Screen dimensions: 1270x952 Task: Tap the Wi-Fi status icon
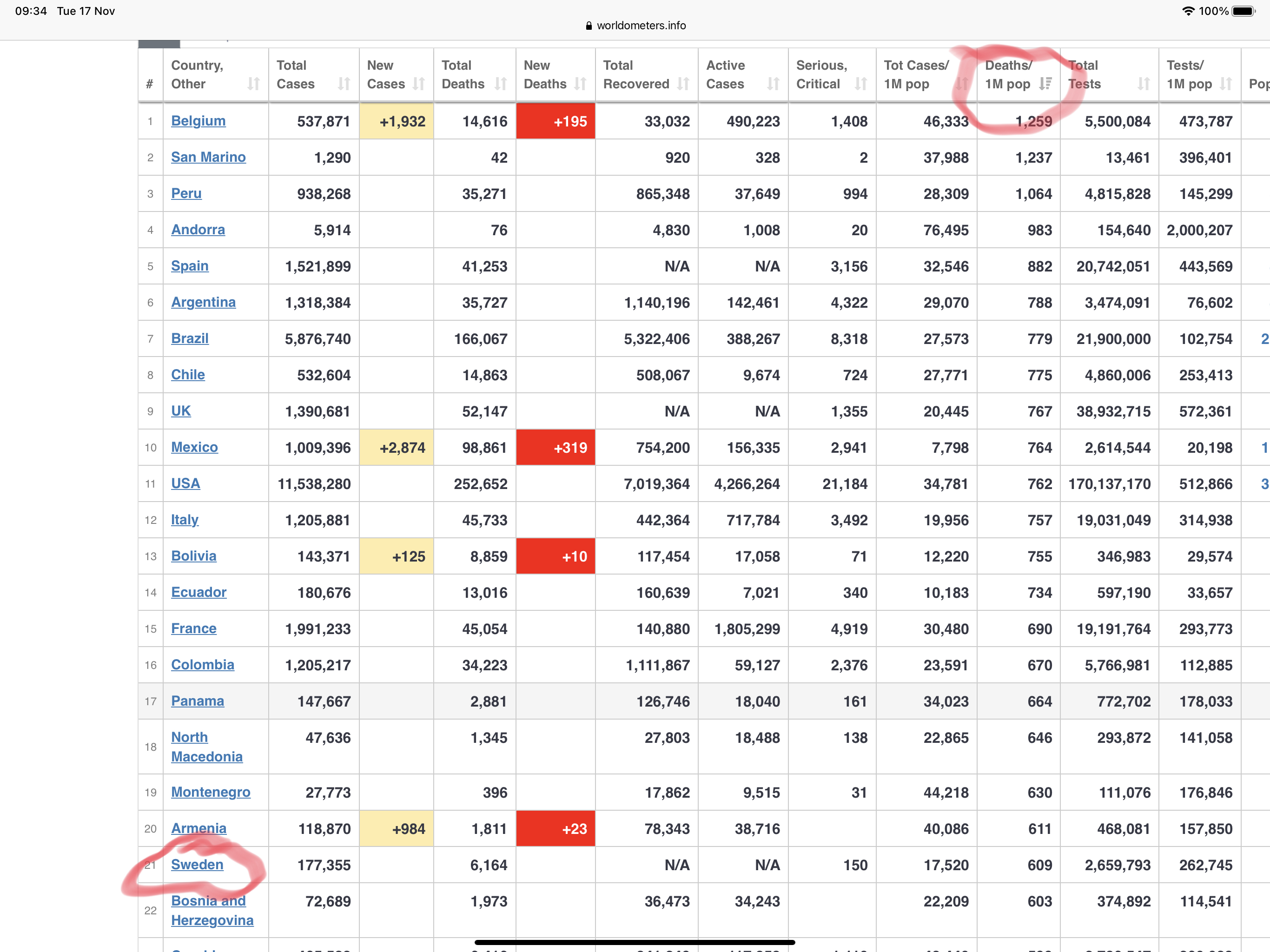[1188, 11]
